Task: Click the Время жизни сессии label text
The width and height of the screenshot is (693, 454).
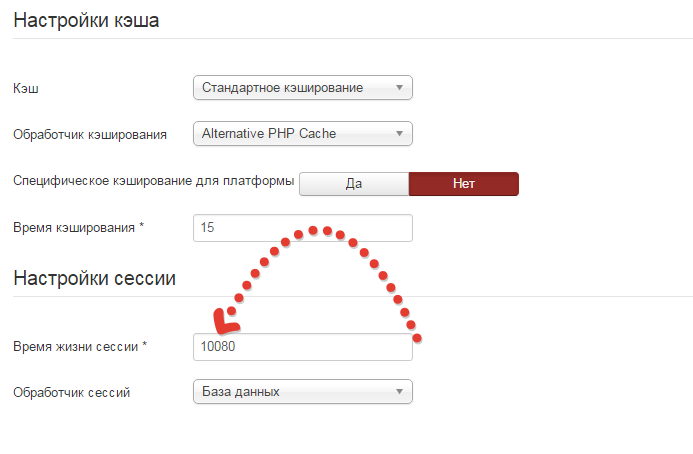Action: [80, 347]
